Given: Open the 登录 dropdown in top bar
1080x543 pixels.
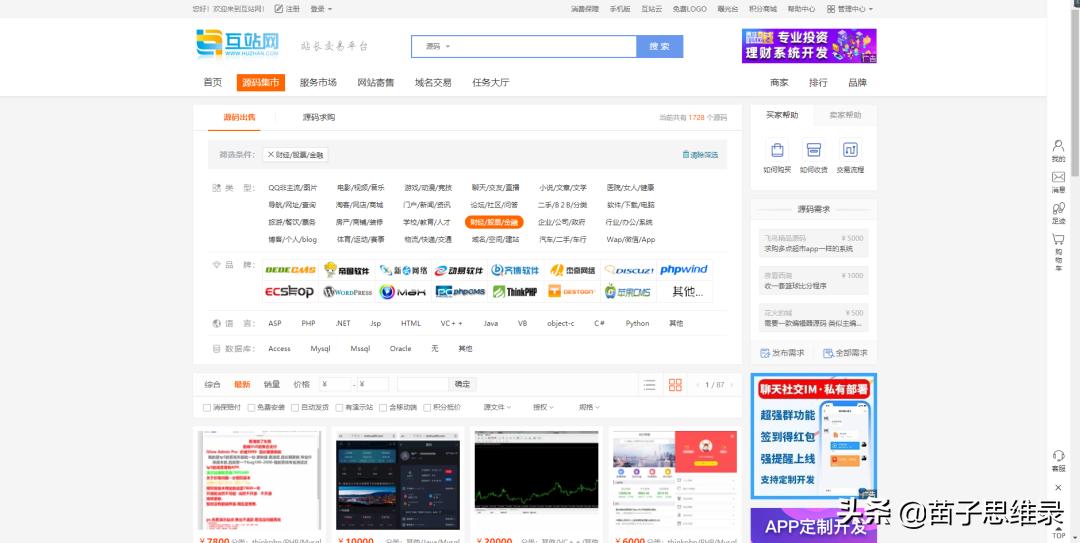Looking at the screenshot, I should 321,9.
